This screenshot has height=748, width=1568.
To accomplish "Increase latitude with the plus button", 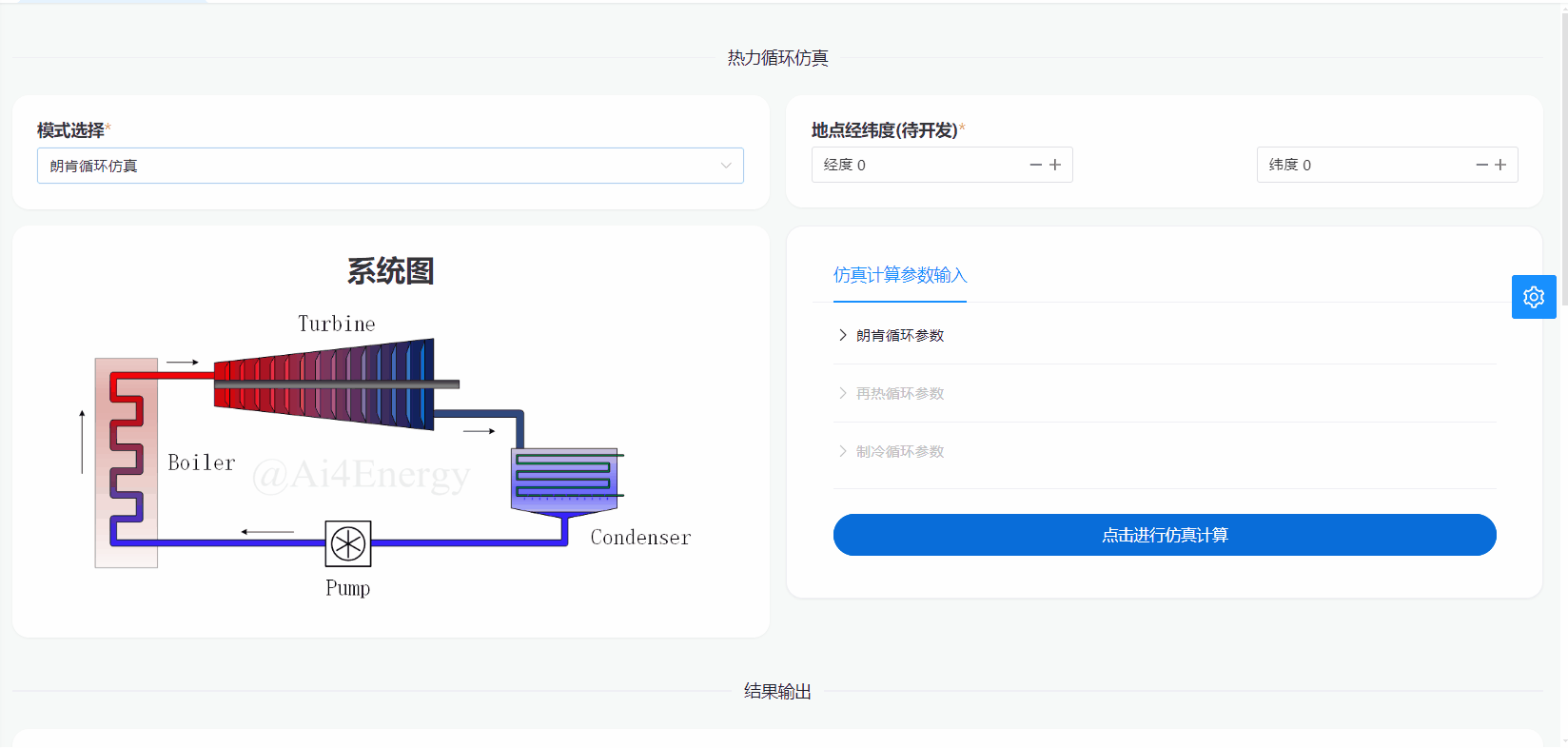I will click(x=1500, y=165).
